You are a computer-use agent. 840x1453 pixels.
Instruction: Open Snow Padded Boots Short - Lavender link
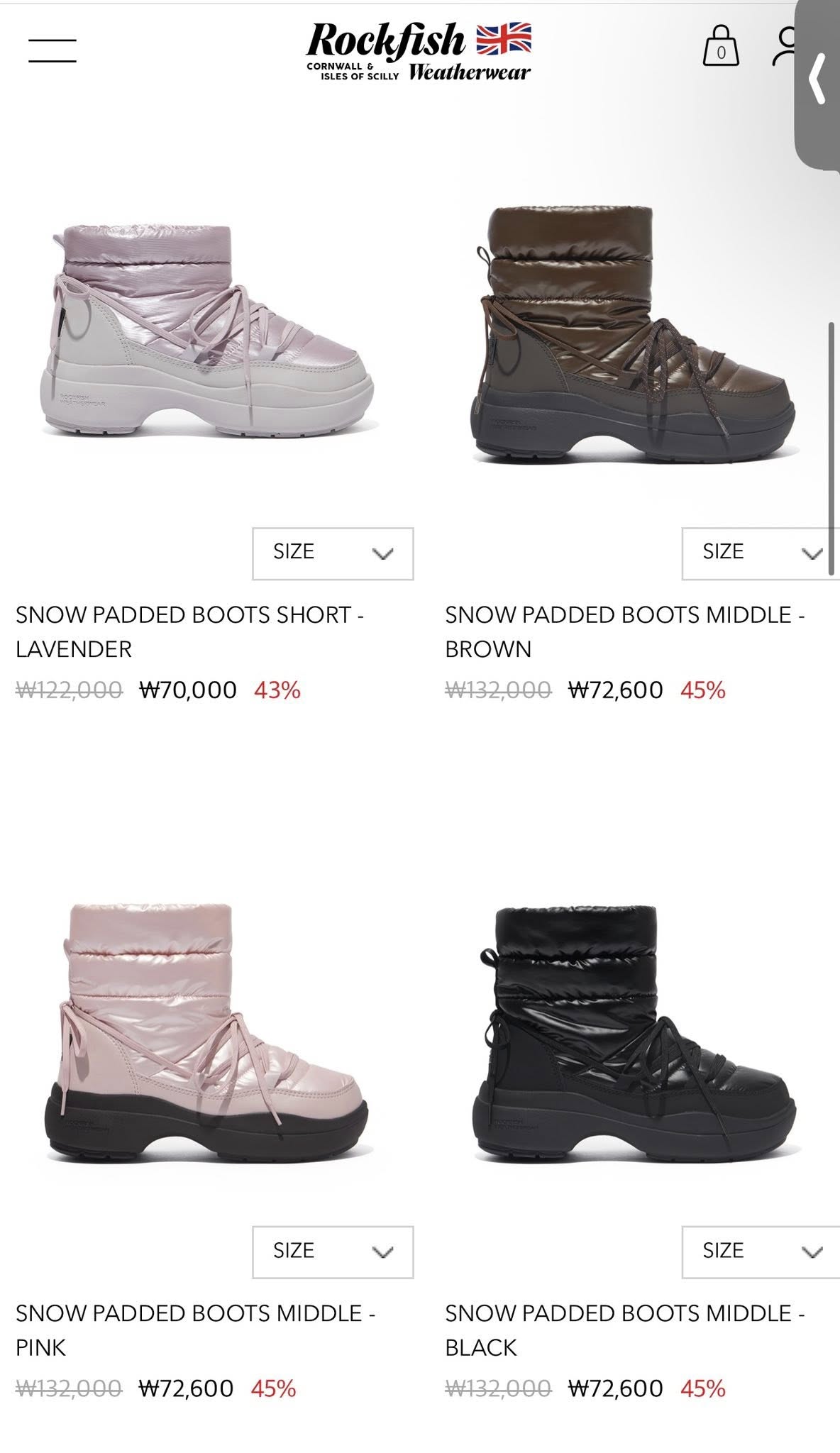click(190, 631)
